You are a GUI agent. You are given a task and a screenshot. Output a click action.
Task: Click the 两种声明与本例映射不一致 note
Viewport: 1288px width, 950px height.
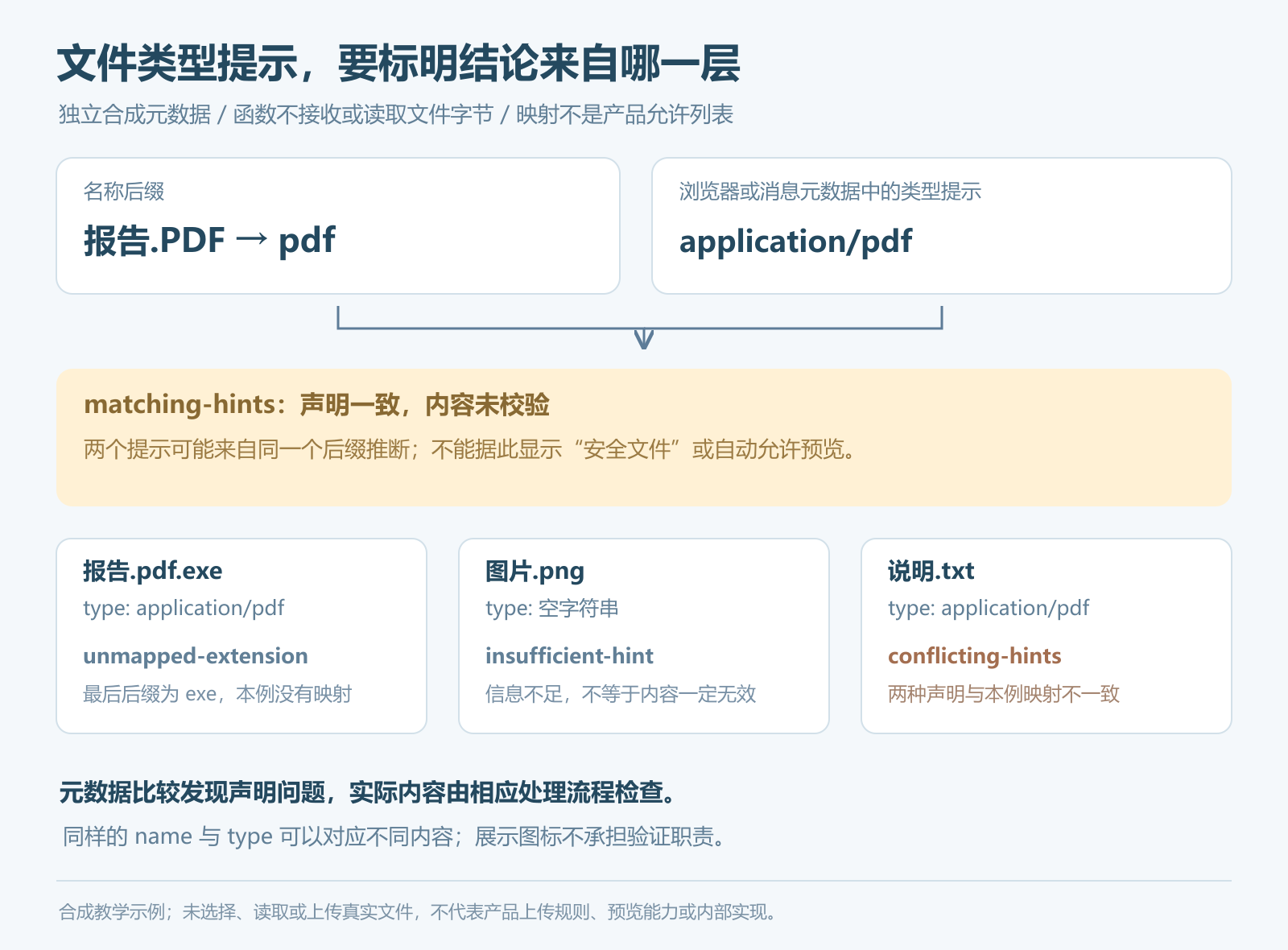(1004, 694)
